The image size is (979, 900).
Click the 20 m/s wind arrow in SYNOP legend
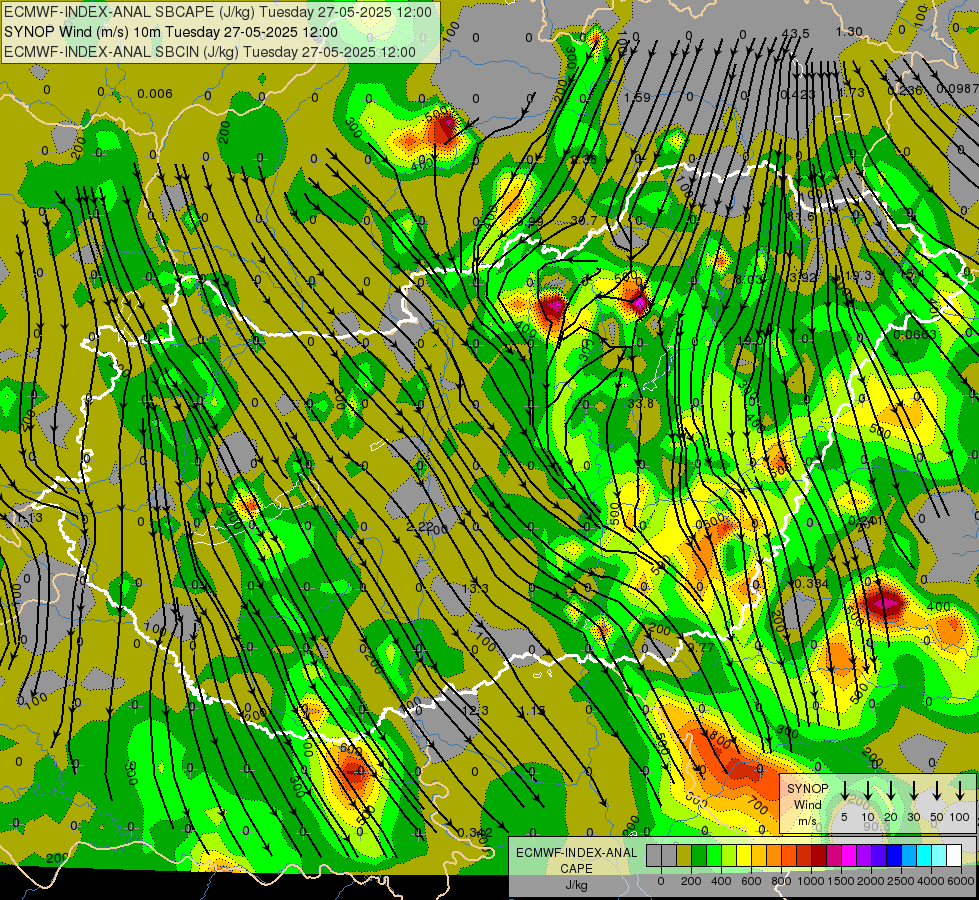pyautogui.click(x=891, y=790)
